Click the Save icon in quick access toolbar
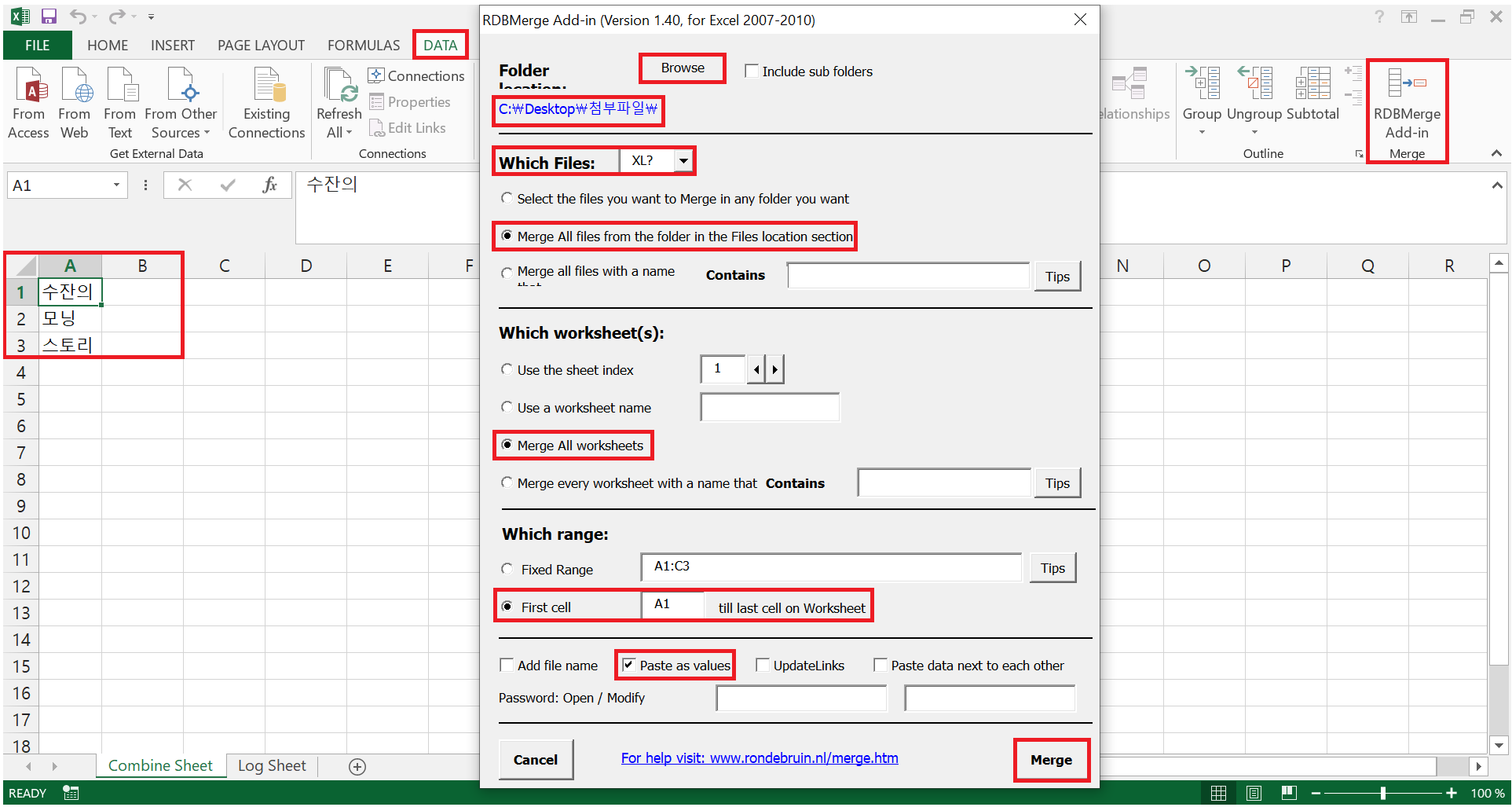1512x807 pixels. pyautogui.click(x=49, y=17)
